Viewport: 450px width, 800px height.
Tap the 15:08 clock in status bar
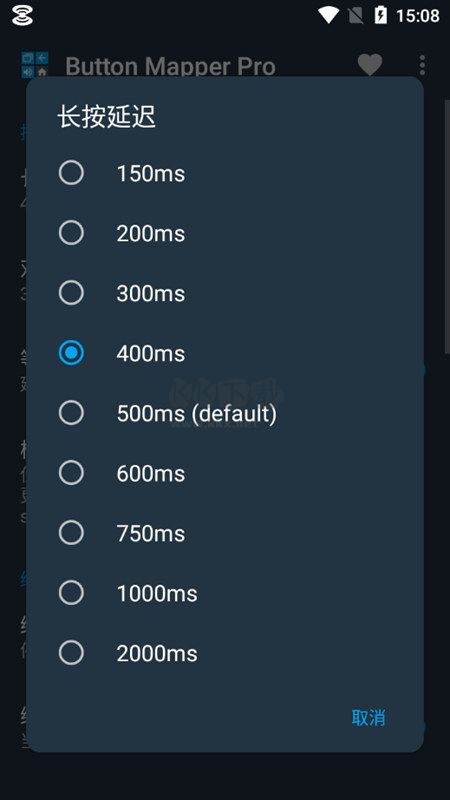click(x=418, y=16)
